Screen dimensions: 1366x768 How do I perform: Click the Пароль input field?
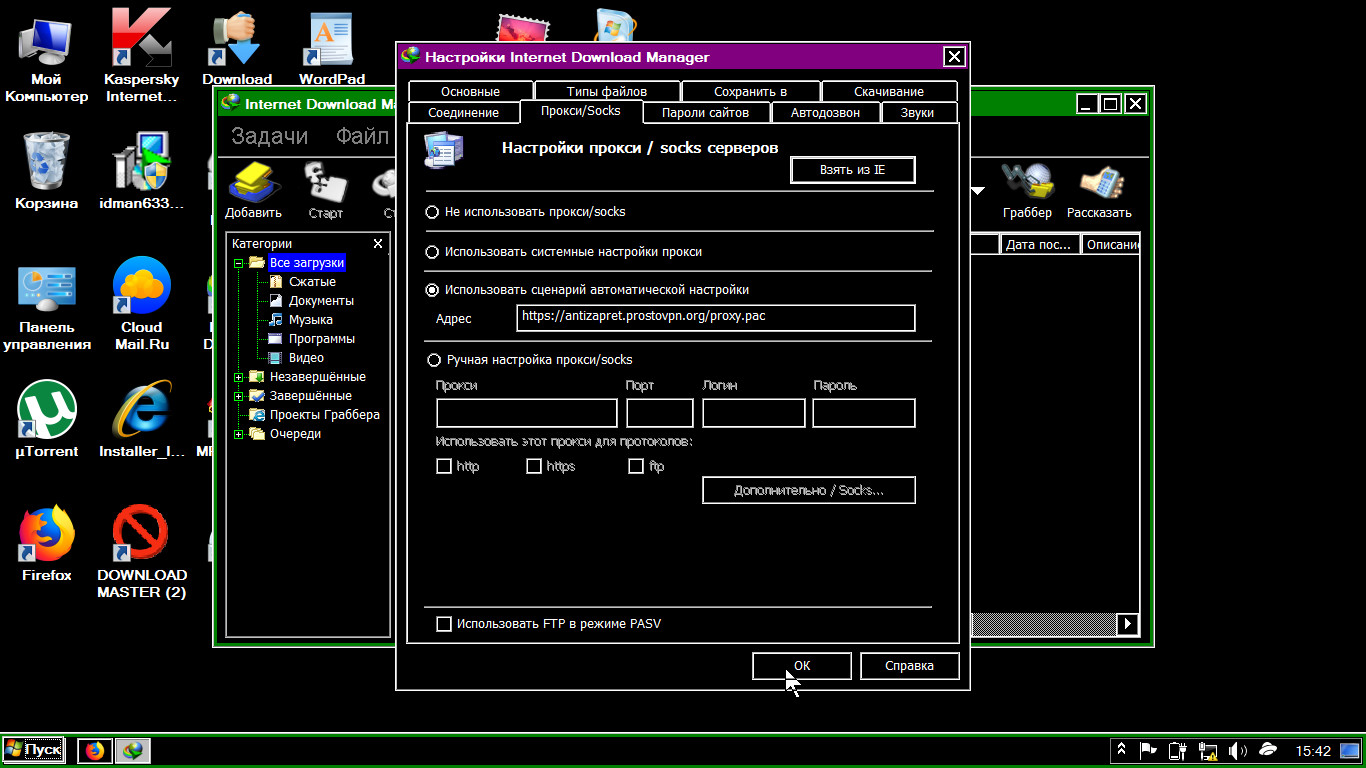point(864,413)
